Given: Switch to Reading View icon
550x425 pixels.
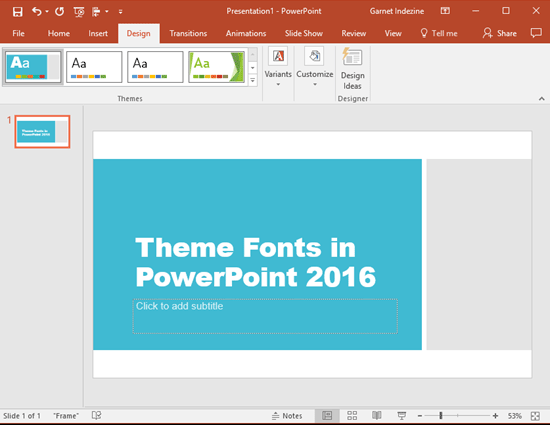Looking at the screenshot, I should pos(377,416).
